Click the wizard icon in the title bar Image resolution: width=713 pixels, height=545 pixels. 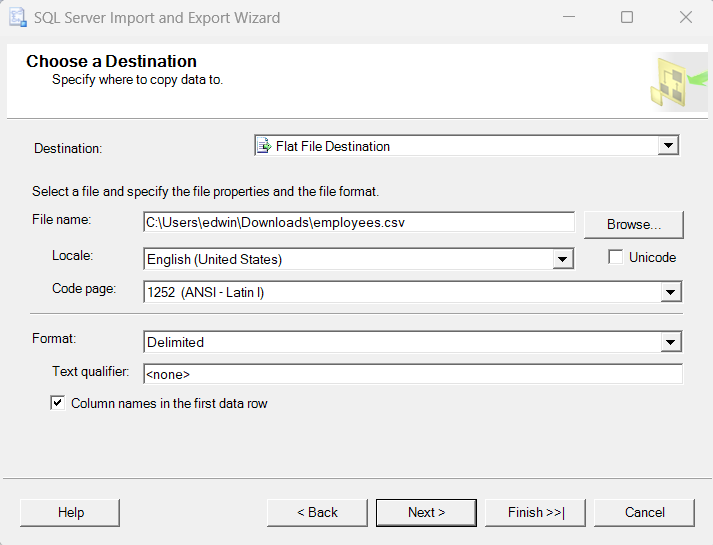click(x=18, y=17)
